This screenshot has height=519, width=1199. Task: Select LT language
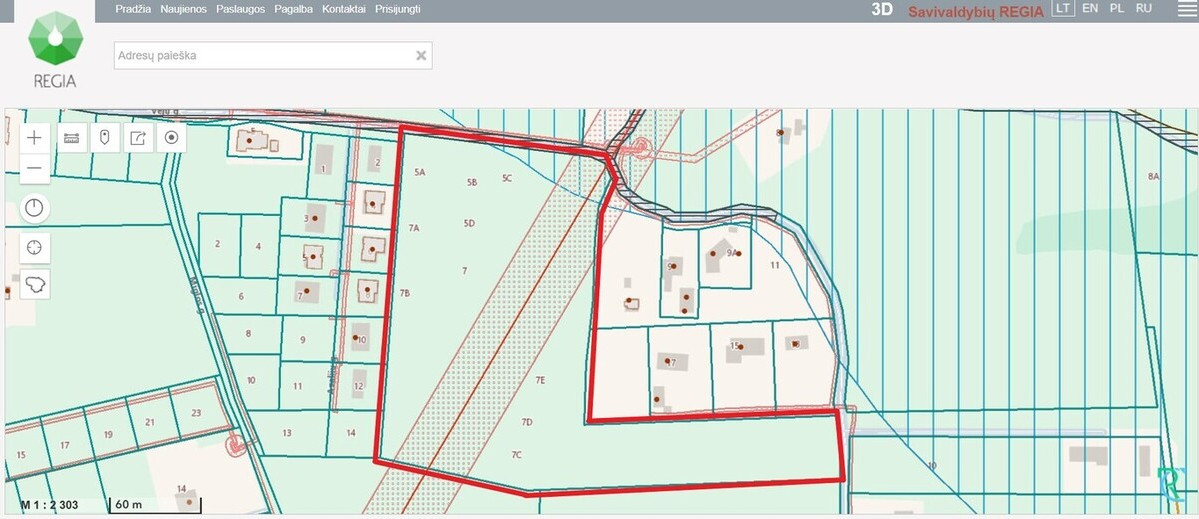(x=1064, y=8)
